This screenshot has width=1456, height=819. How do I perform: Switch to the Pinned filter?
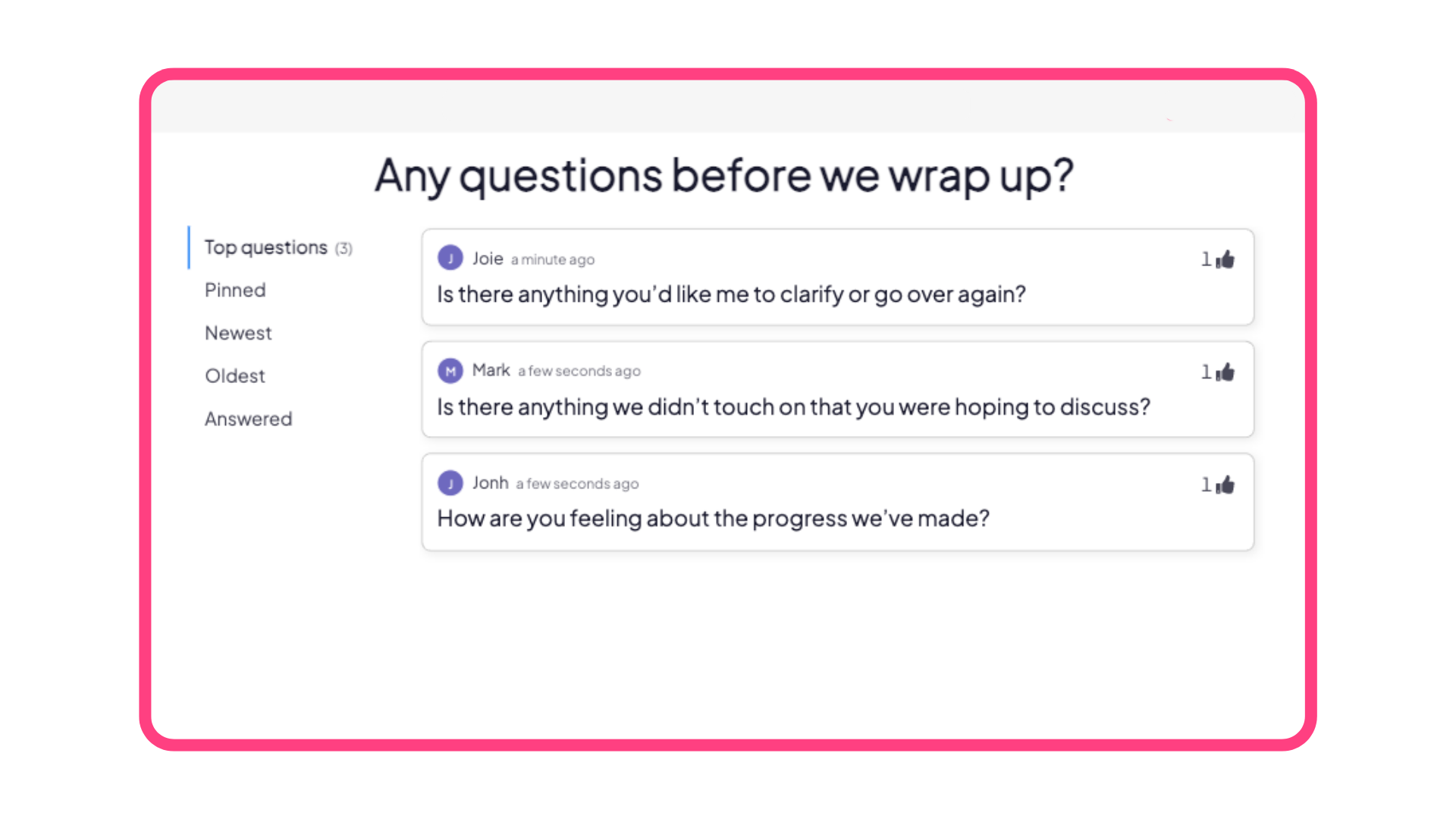235,290
